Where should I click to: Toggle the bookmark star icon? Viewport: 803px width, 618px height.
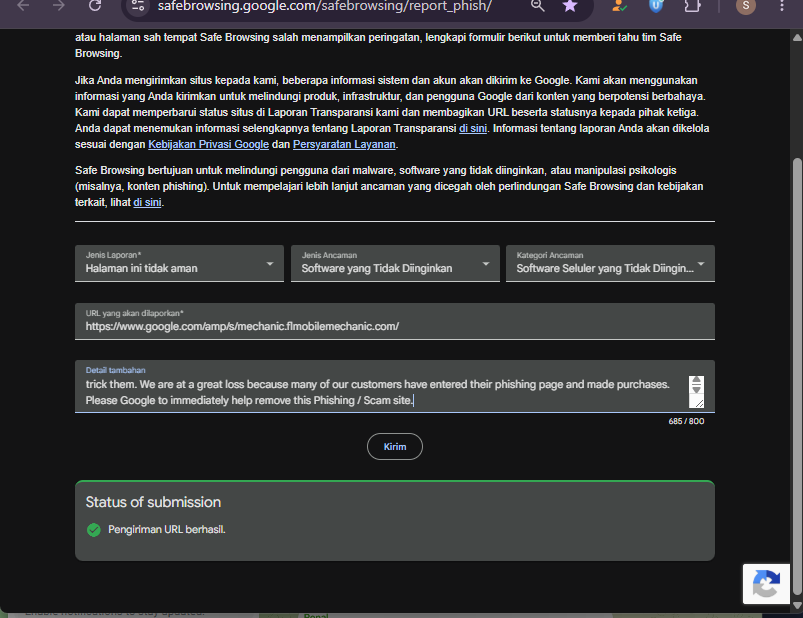click(570, 6)
